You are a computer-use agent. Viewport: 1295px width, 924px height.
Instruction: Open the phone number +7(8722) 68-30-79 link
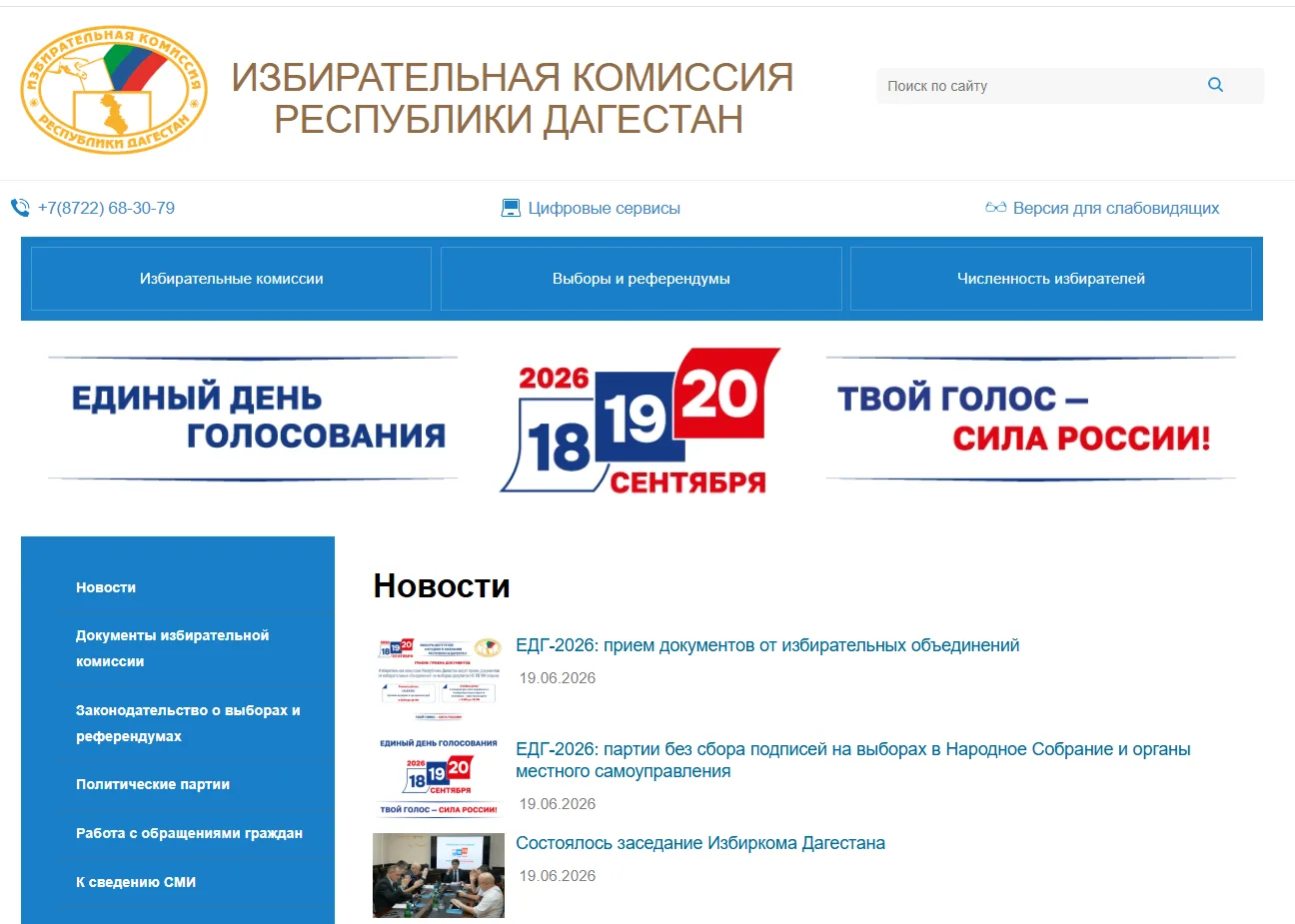click(106, 208)
